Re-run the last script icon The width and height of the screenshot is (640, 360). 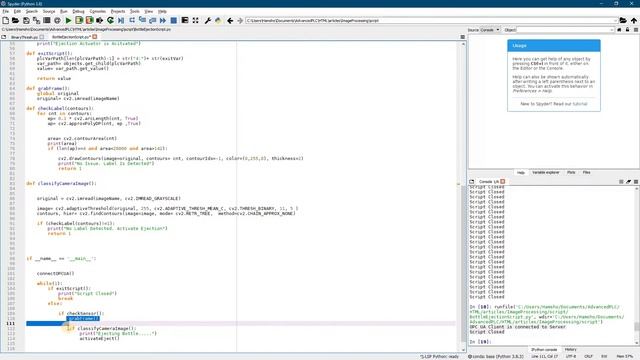[110, 20]
